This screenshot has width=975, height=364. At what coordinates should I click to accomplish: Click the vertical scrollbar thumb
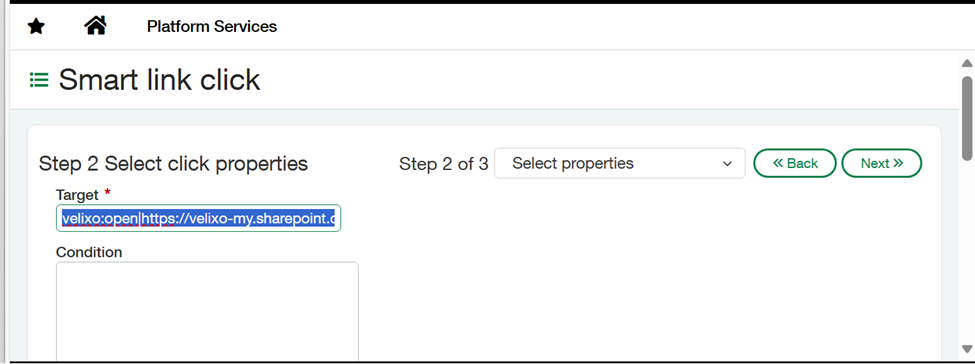click(x=967, y=118)
